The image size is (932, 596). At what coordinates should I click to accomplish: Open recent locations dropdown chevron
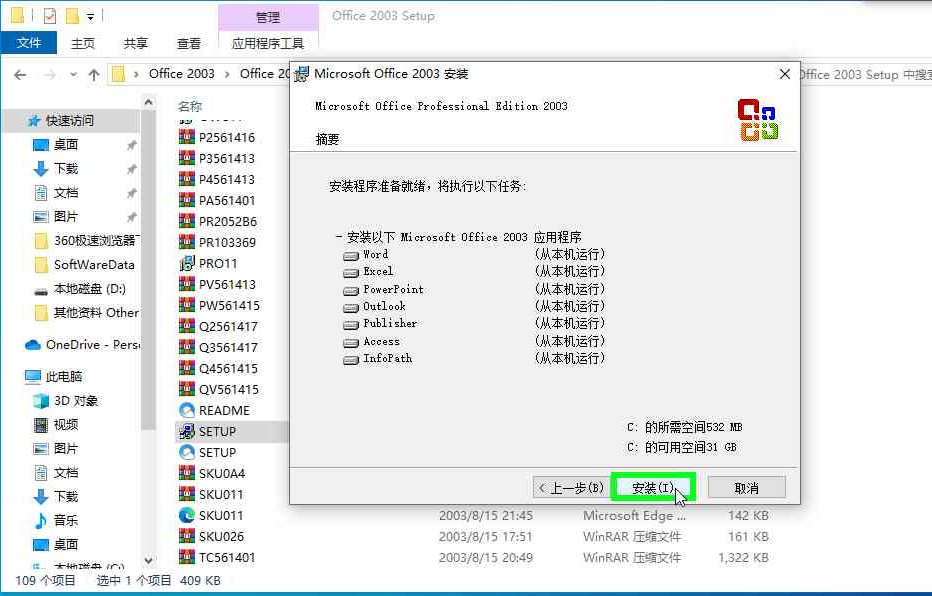pyautogui.click(x=73, y=75)
